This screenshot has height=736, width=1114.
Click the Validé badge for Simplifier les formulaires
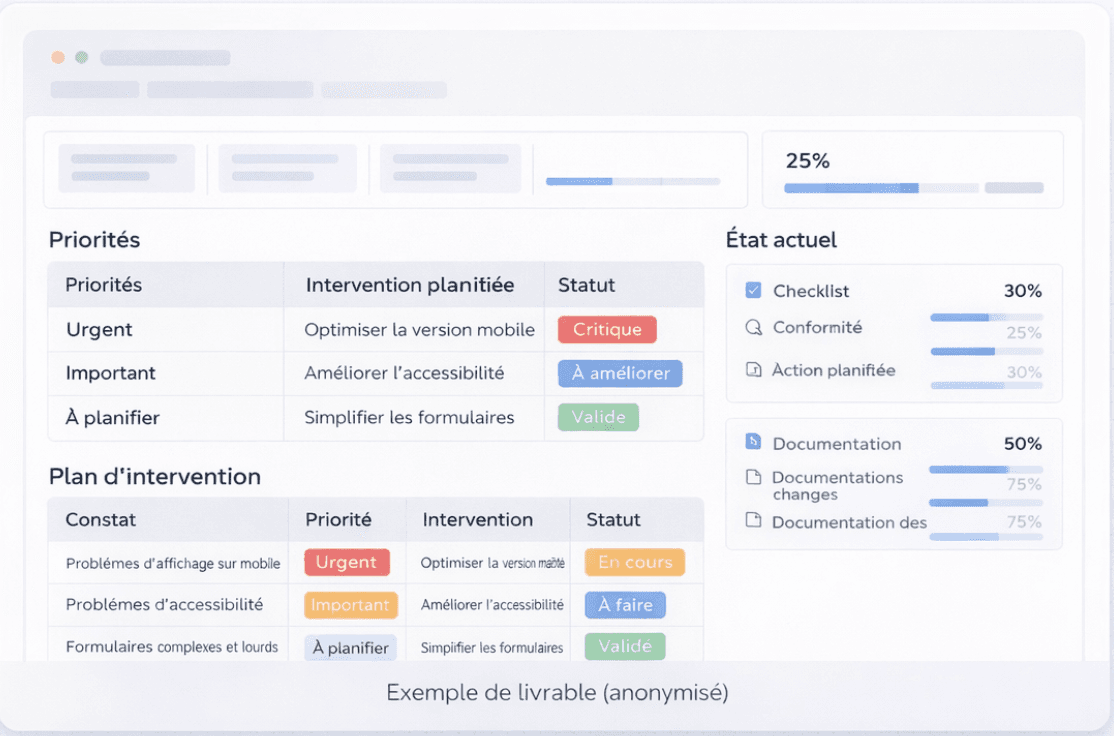597,417
